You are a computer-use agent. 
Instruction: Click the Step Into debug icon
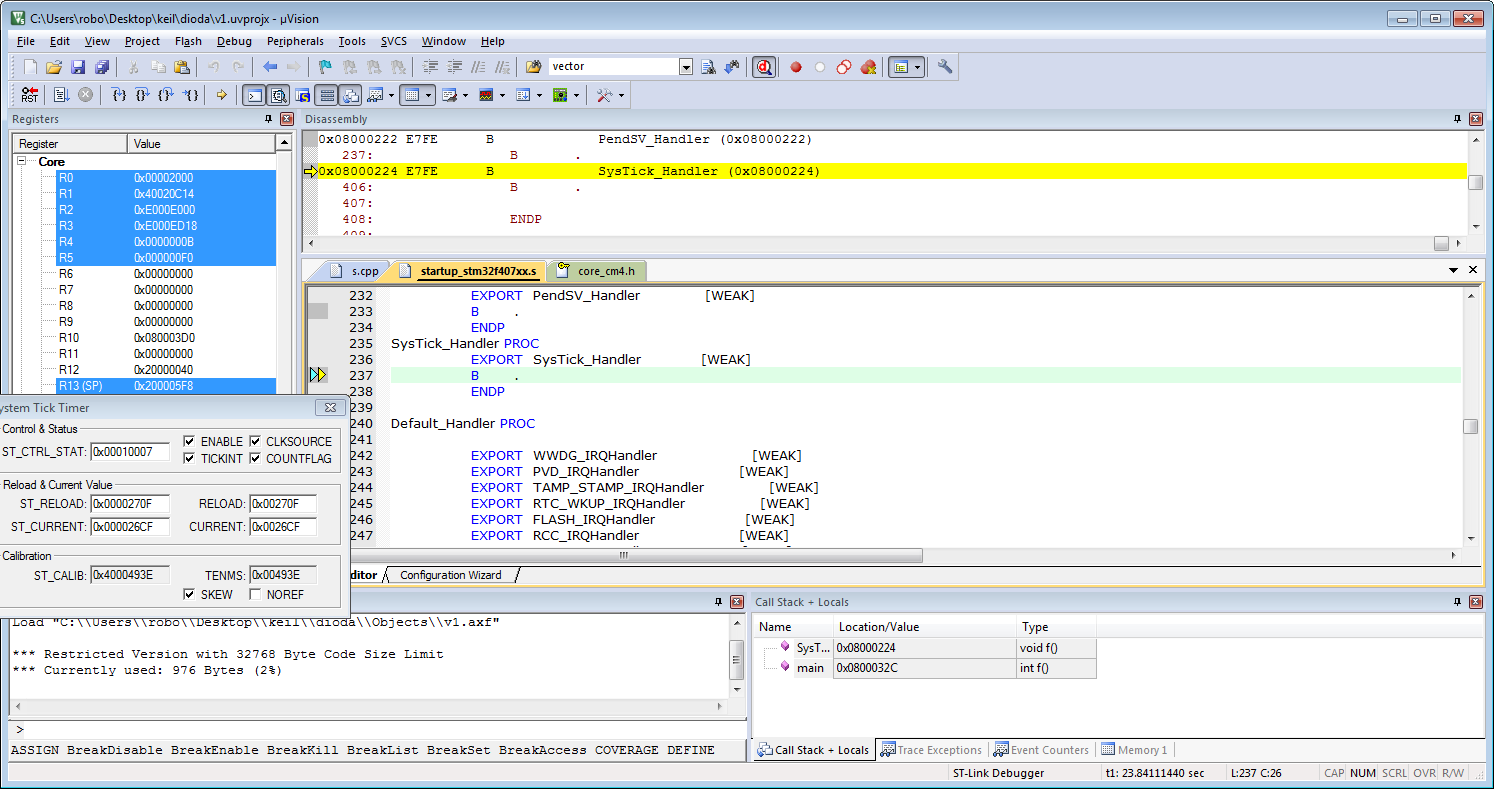coord(119,95)
